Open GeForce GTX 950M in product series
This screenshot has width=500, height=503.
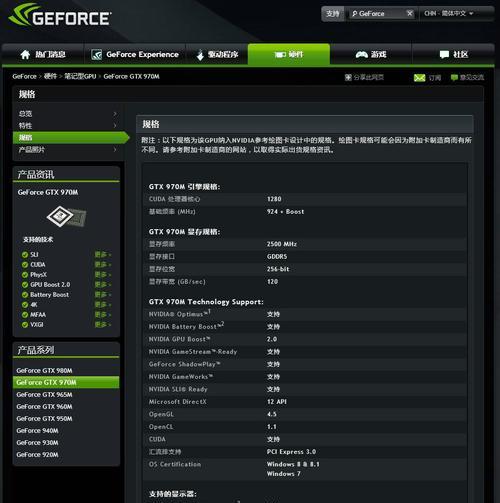[44, 419]
